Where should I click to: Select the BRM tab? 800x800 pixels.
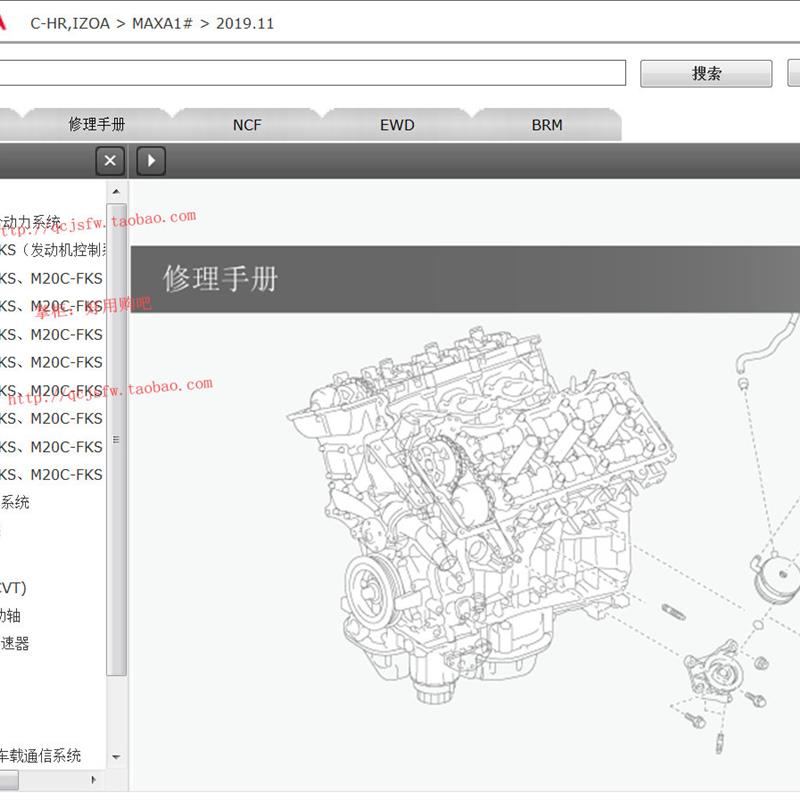547,124
